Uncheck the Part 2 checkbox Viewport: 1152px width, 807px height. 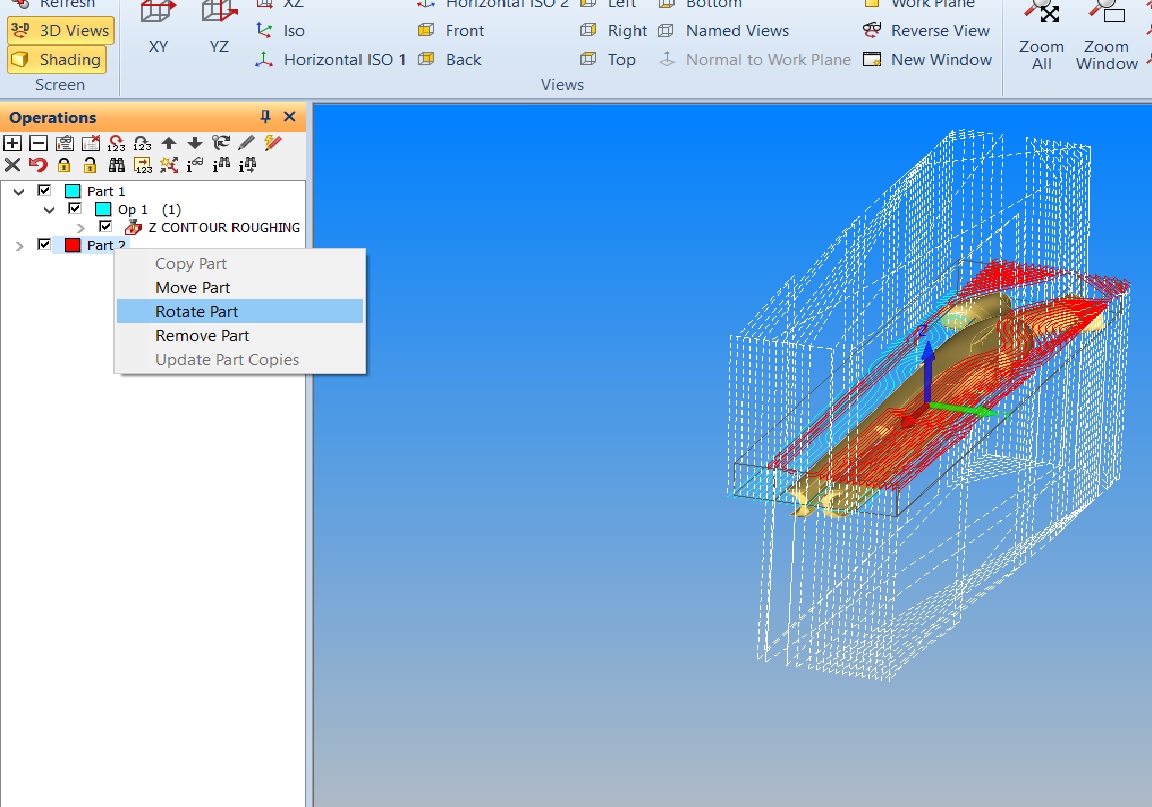[x=44, y=245]
